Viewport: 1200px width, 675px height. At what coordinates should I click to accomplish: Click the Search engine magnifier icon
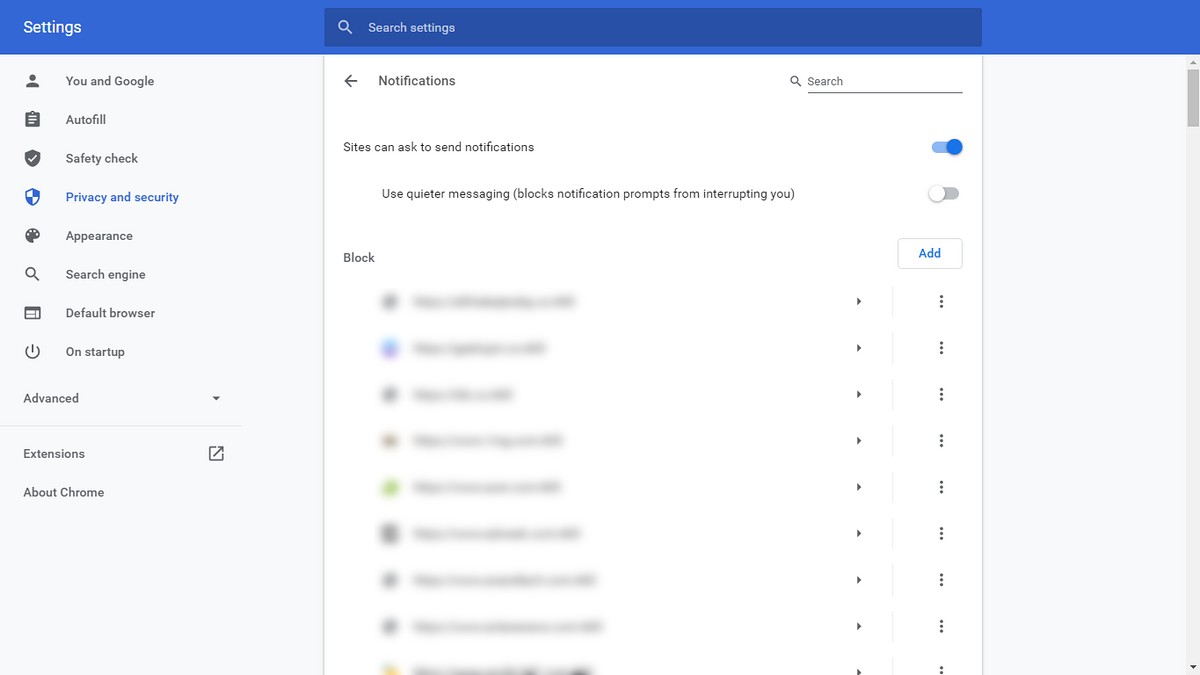tap(32, 274)
